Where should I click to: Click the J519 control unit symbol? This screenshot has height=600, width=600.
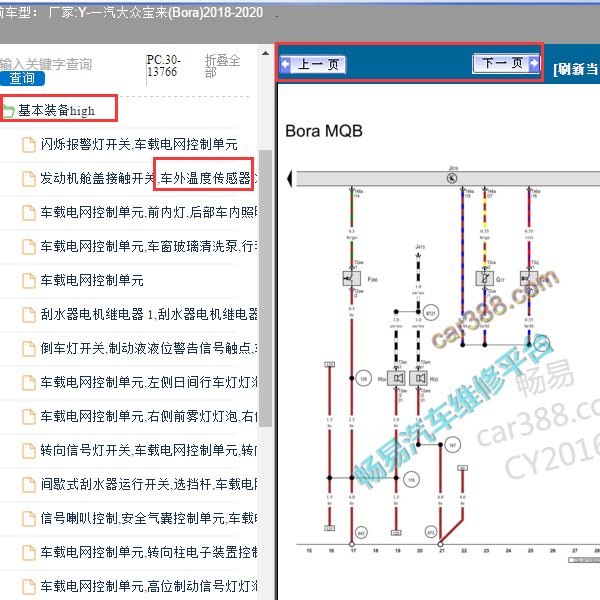pos(452,178)
